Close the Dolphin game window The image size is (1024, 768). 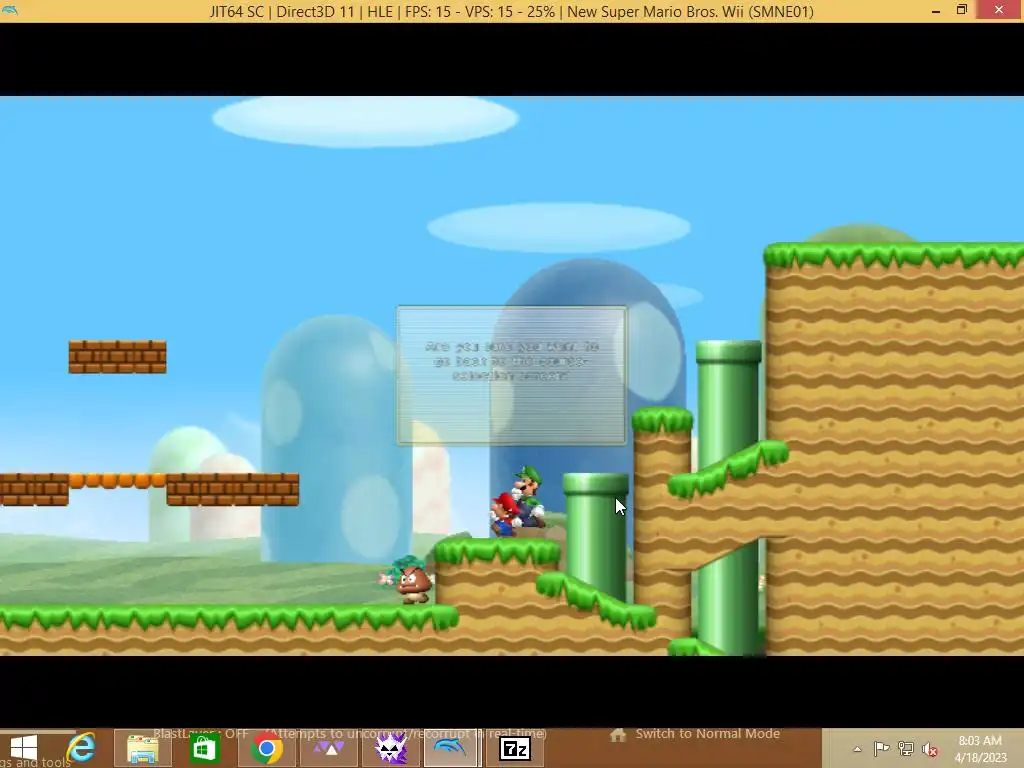point(999,10)
